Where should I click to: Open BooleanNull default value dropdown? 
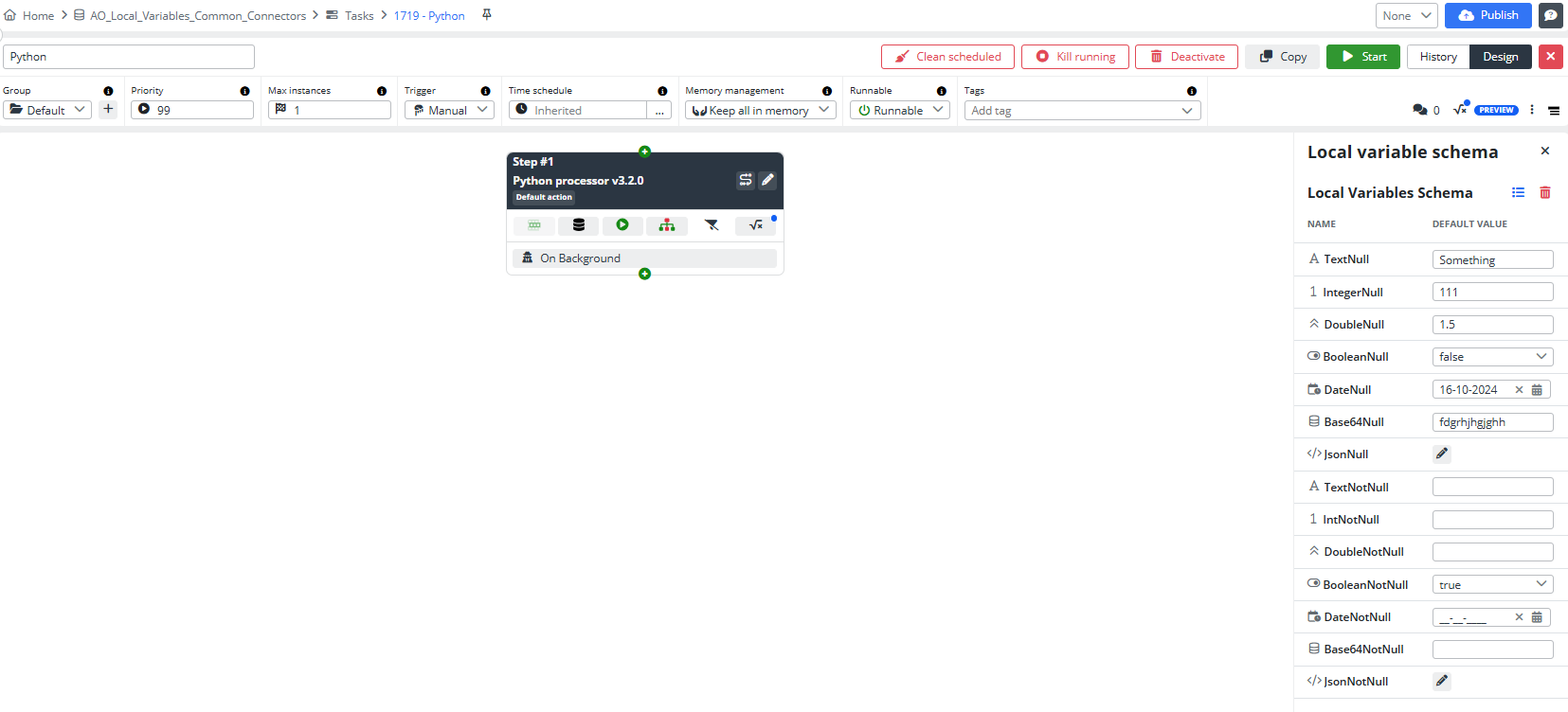(1492, 357)
